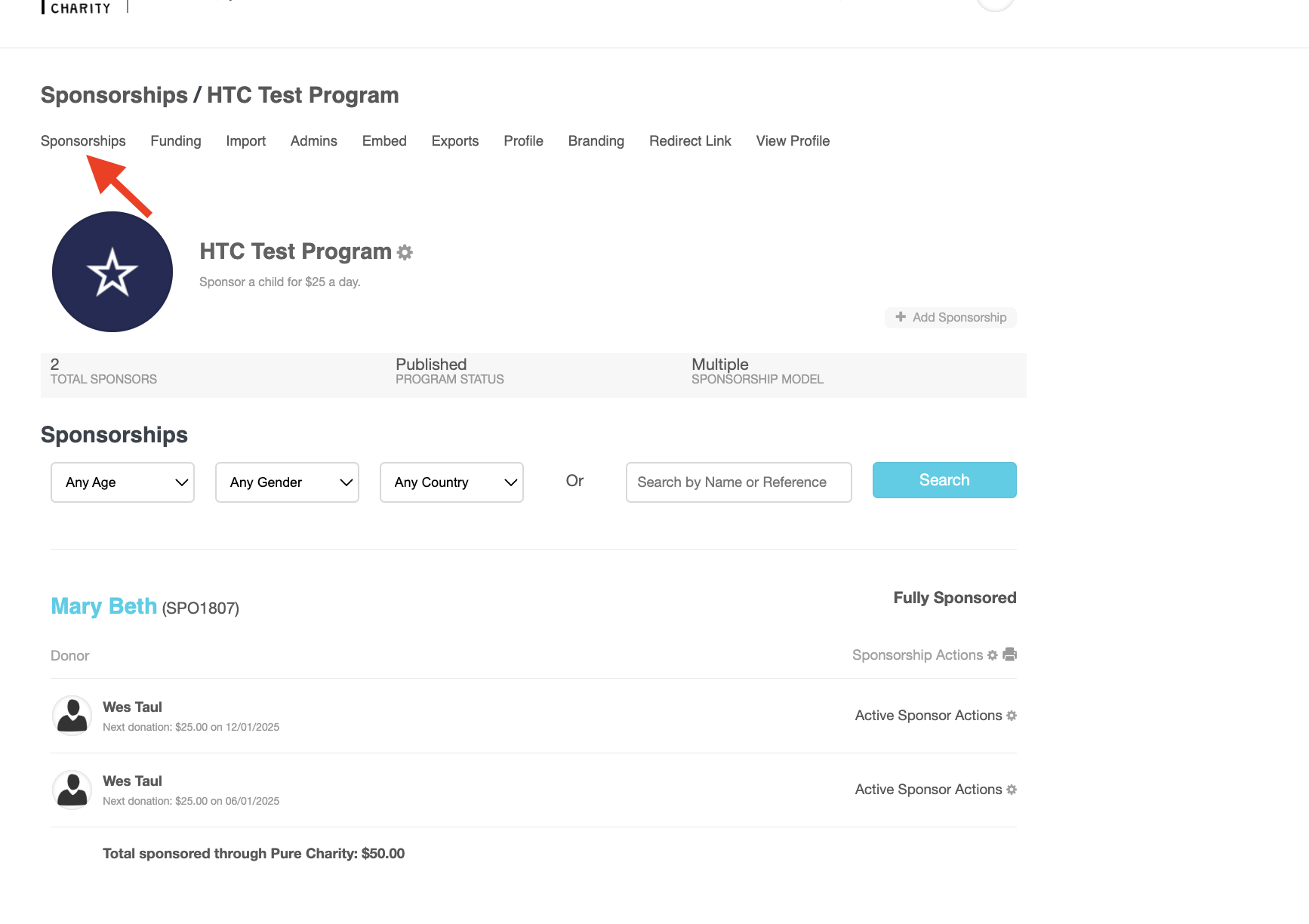1309x924 pixels.
Task: Open the Mary Beth sponsorship link
Action: pyautogui.click(x=104, y=607)
